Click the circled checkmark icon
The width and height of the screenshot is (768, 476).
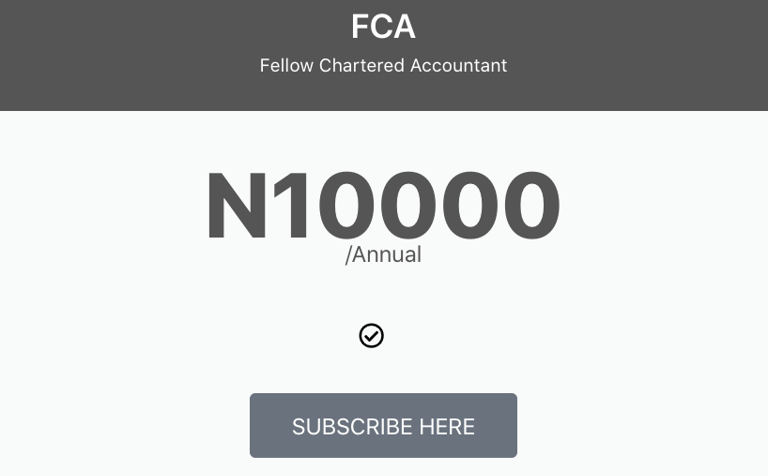pyautogui.click(x=371, y=336)
